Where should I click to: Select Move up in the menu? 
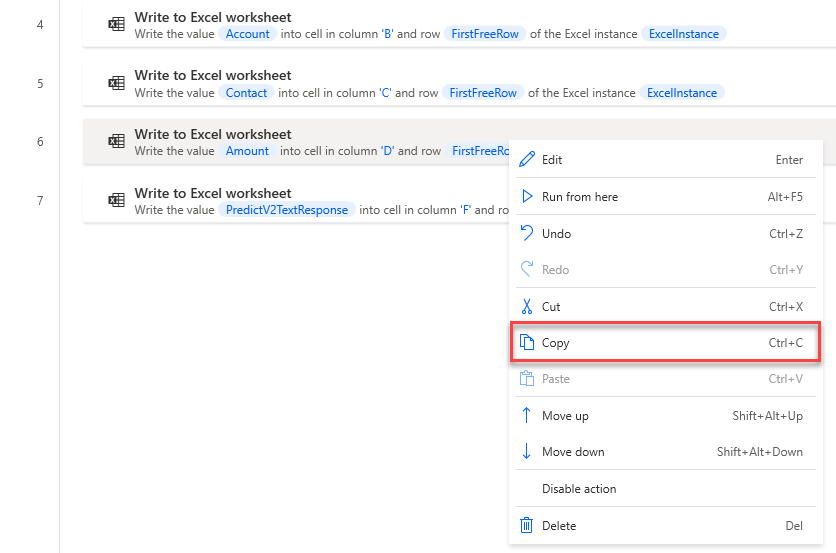point(665,415)
